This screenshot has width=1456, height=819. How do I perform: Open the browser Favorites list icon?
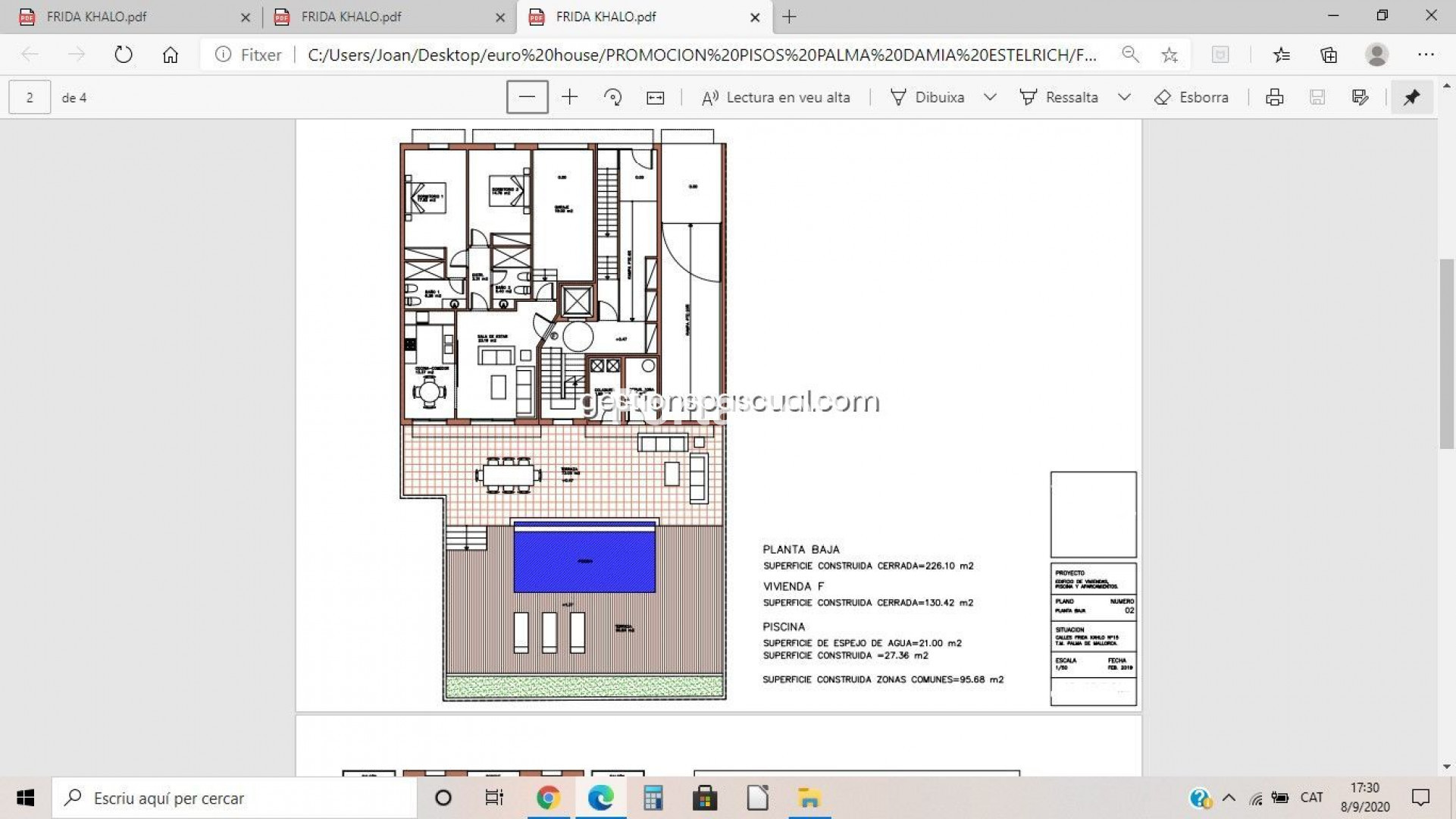tap(1281, 55)
